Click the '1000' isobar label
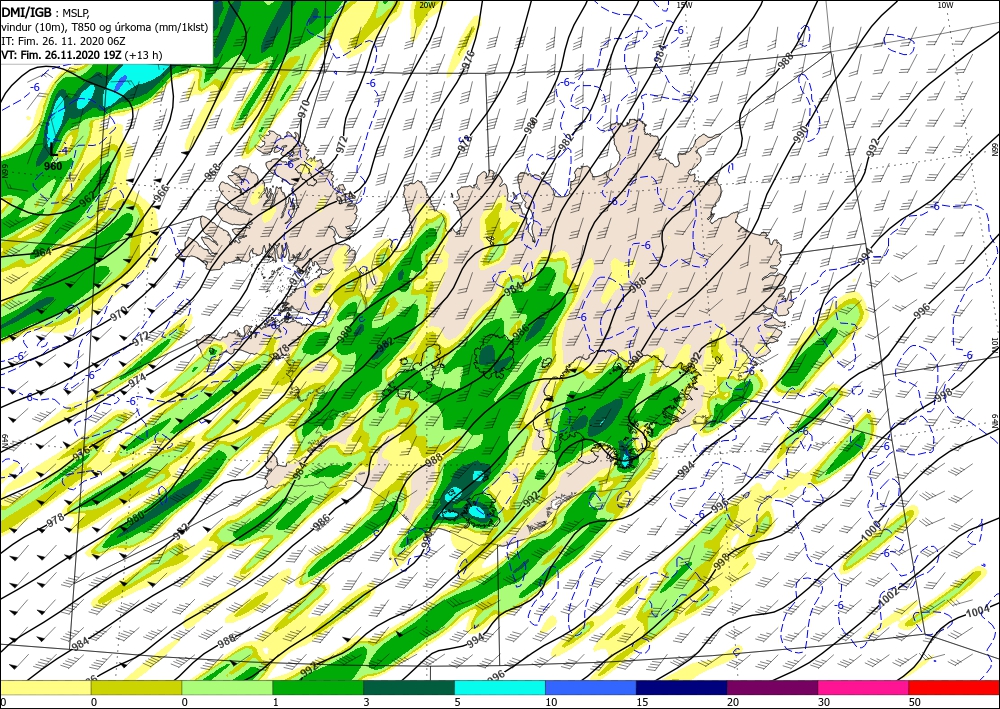 (x=871, y=532)
